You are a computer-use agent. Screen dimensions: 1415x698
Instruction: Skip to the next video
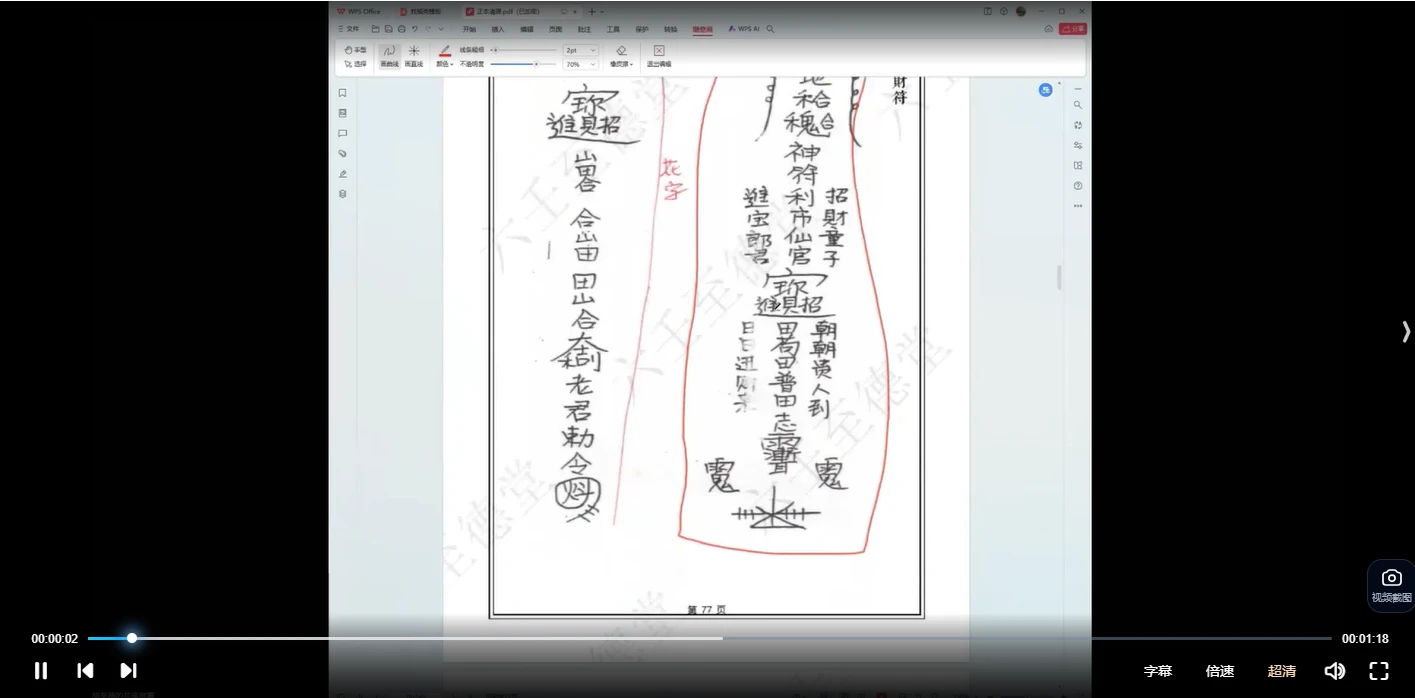pyautogui.click(x=128, y=671)
